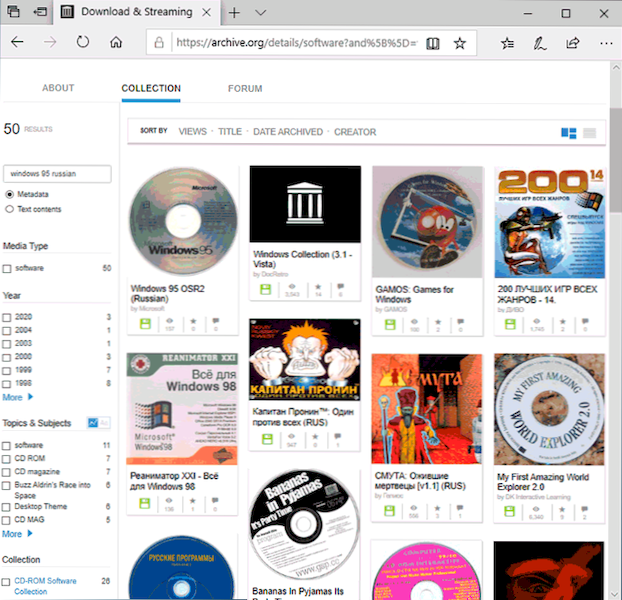The image size is (622, 600).
Task: Switch to tile grid view
Action: pos(568,133)
